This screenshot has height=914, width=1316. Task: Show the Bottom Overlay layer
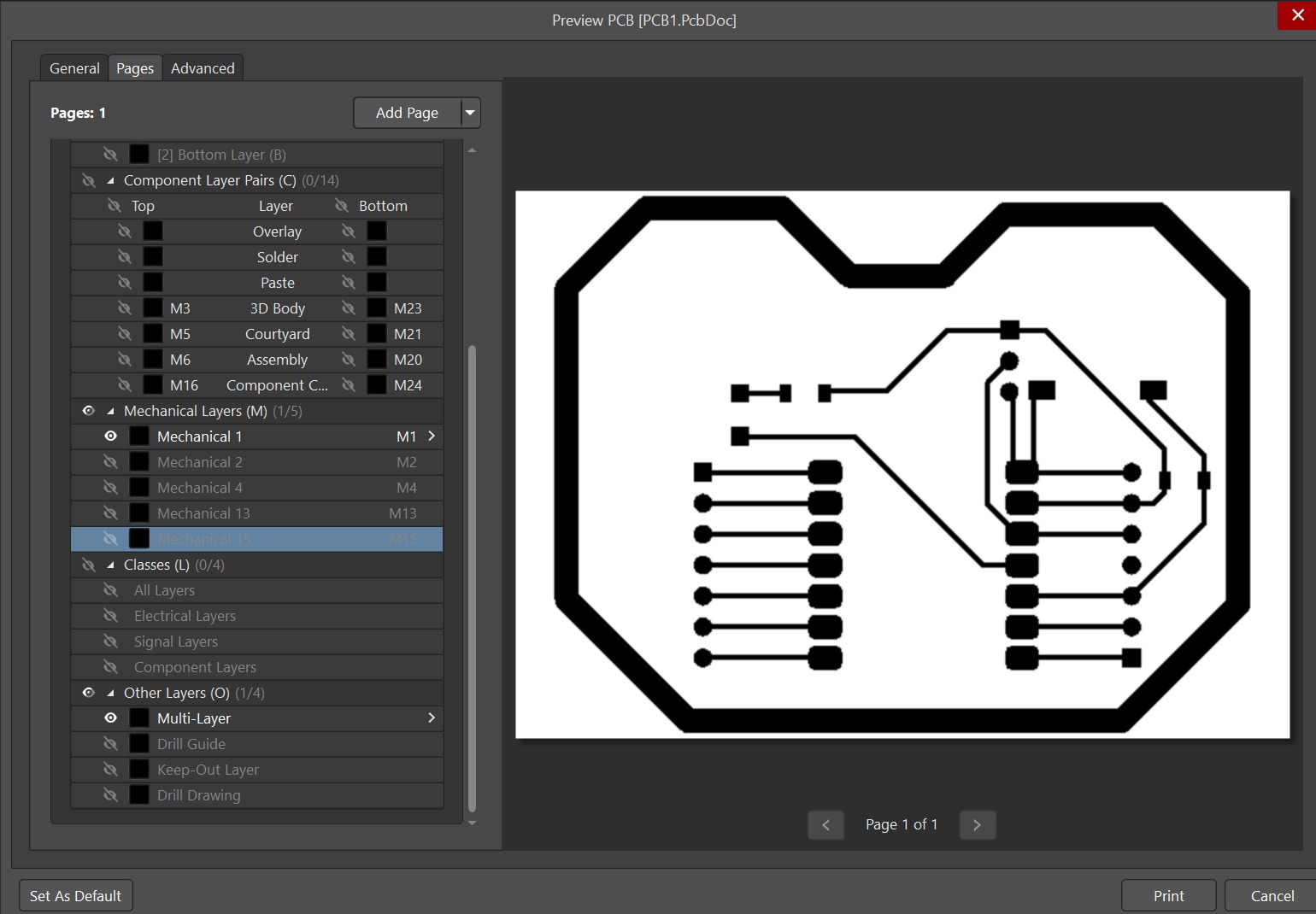point(348,231)
